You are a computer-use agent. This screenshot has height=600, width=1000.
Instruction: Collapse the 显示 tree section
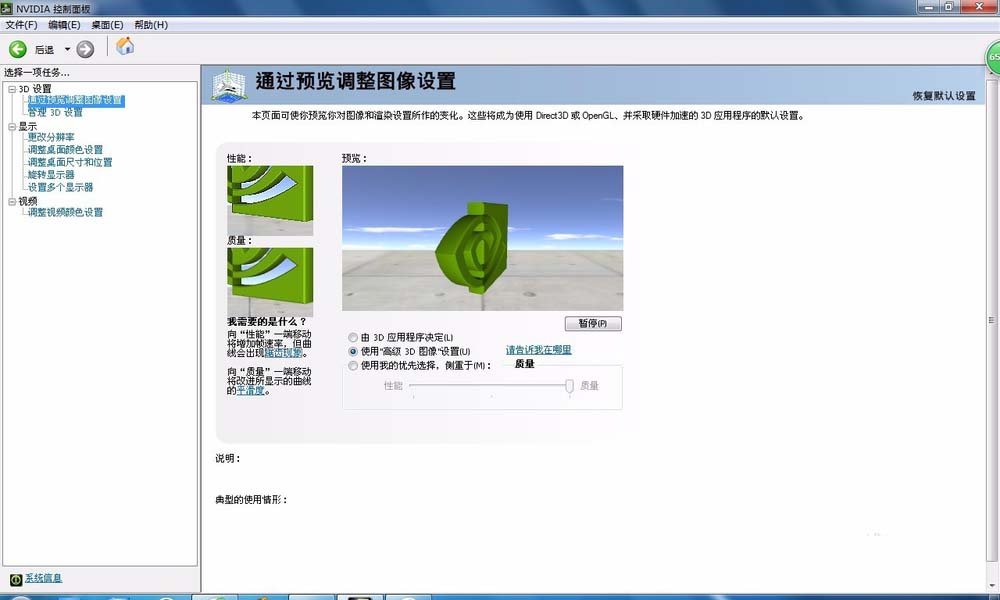tap(11, 127)
